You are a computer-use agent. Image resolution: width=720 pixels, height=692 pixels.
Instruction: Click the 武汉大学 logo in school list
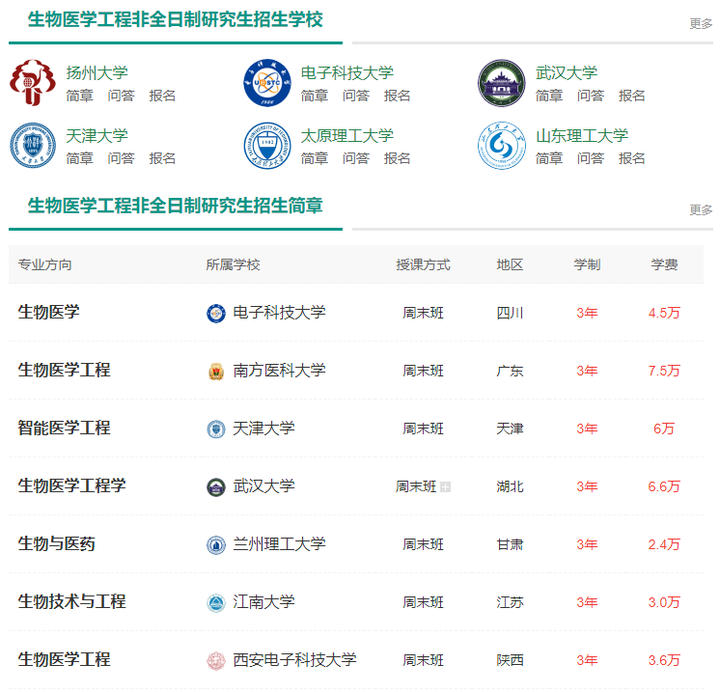pos(502,84)
